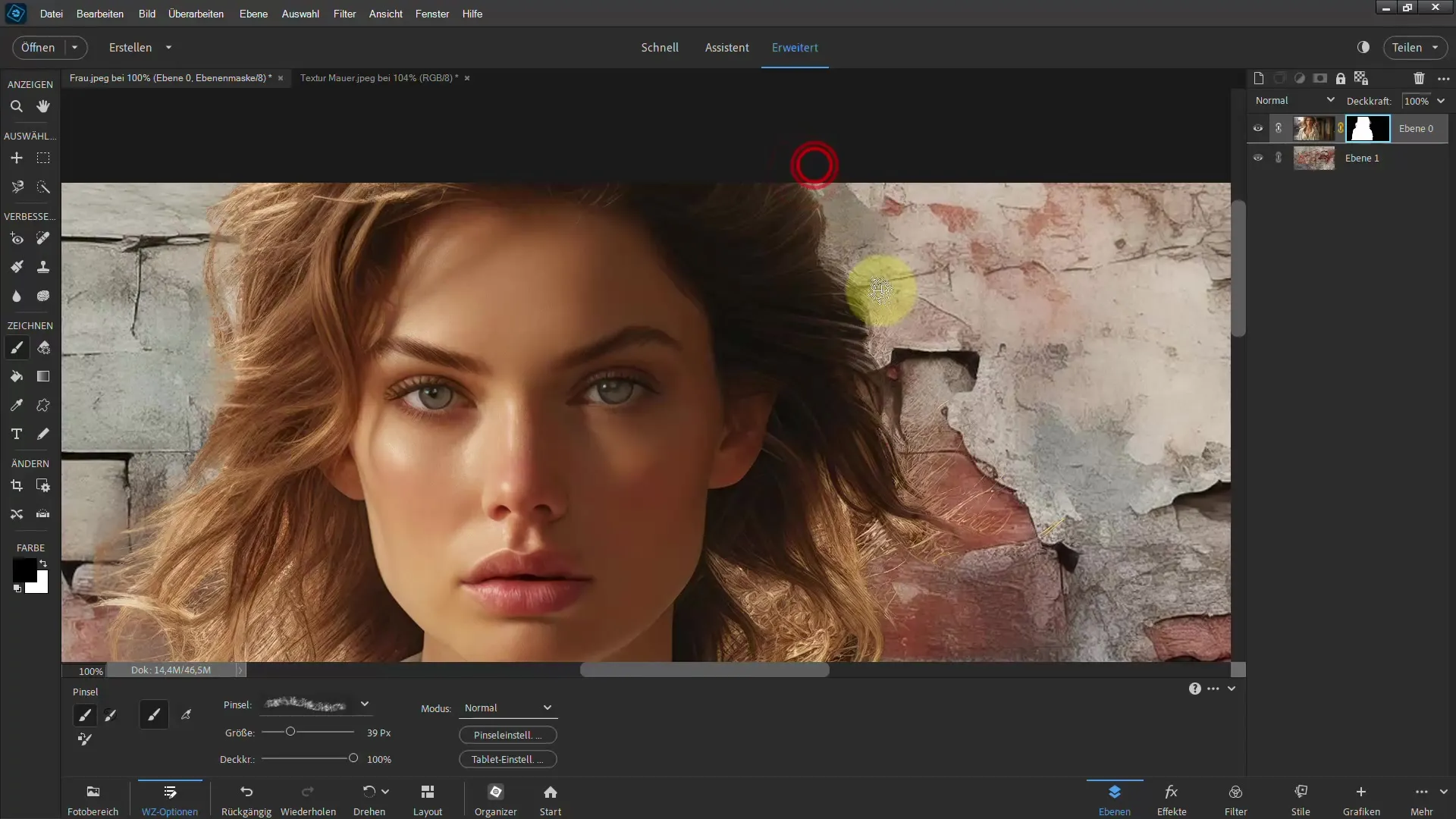Select the Rectangular Marquee tool
This screenshot has width=1456, height=819.
tap(43, 158)
